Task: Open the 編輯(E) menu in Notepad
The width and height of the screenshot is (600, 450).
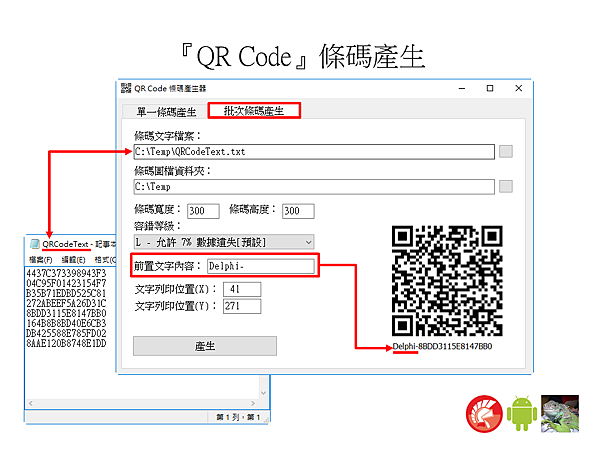Action: pyautogui.click(x=73, y=260)
